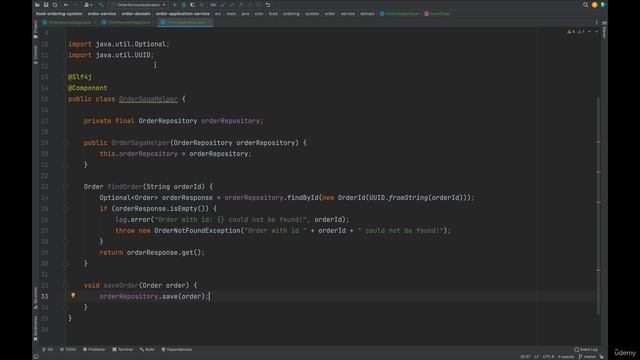Click the teal plugin icon at top right

pos(603,5)
